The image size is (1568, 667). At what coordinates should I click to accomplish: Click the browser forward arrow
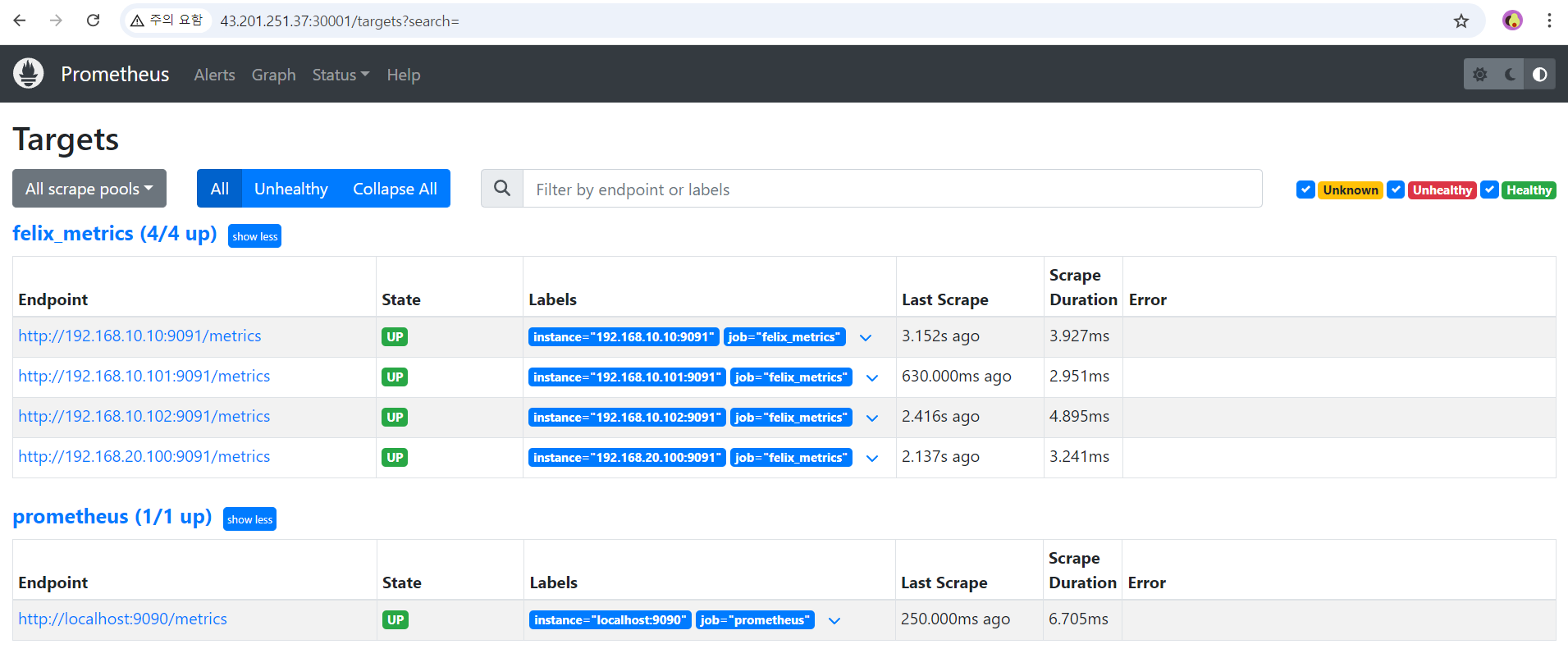[56, 21]
